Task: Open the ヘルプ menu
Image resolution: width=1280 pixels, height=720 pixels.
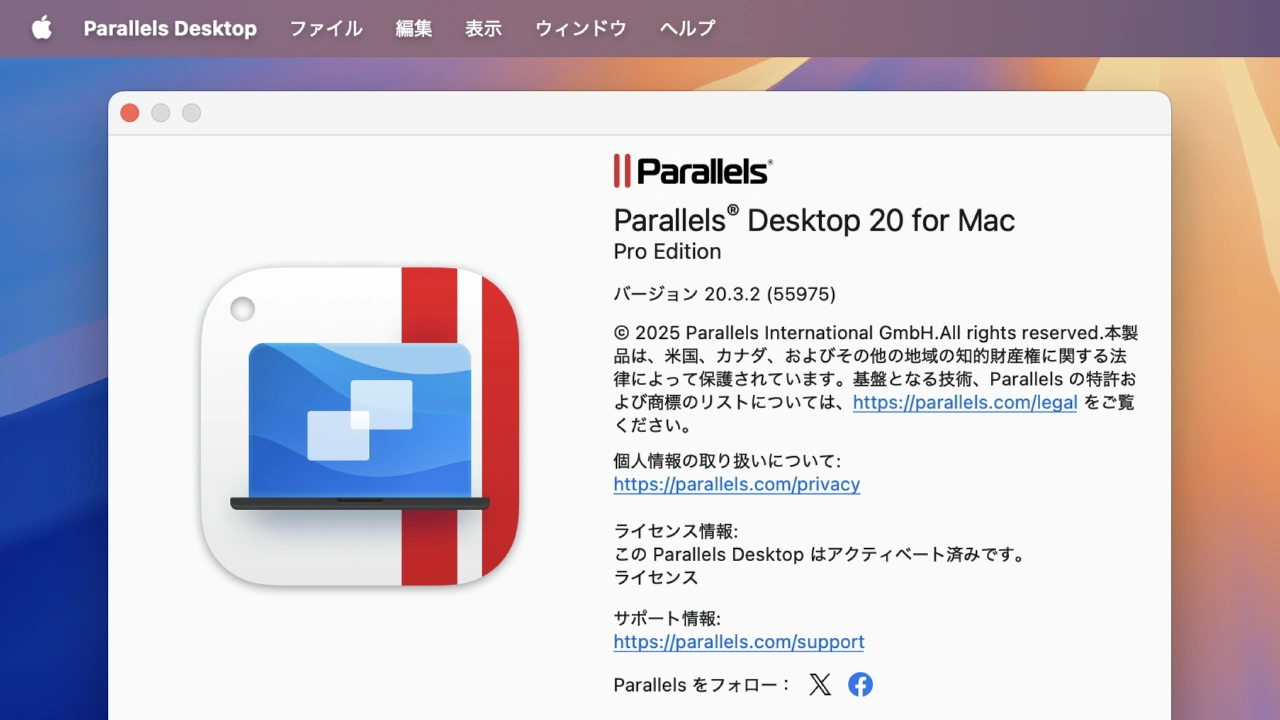Action: click(x=688, y=28)
